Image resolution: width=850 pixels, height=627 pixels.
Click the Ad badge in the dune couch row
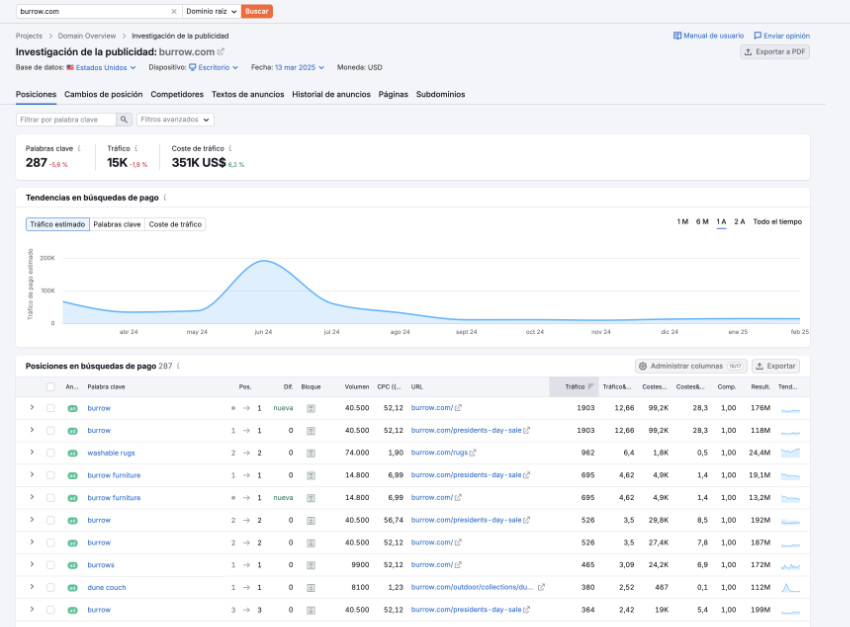coord(72,587)
